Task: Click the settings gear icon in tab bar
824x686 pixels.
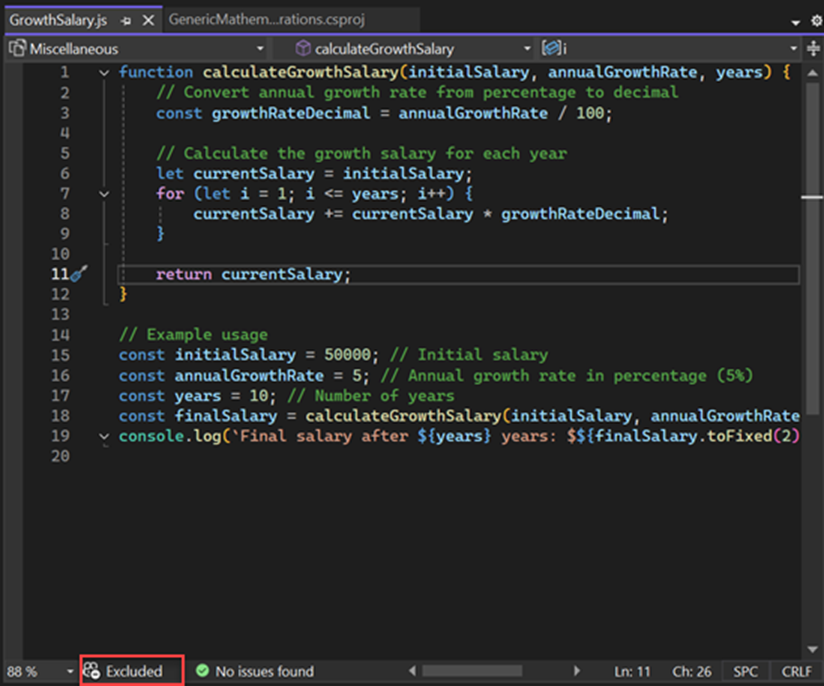Action: click(x=815, y=21)
